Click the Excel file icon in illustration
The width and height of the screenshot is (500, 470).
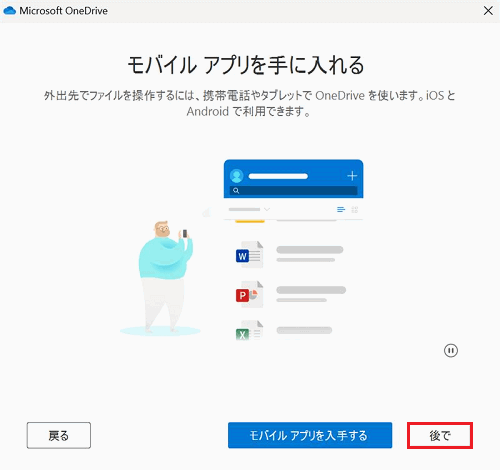tap(249, 331)
